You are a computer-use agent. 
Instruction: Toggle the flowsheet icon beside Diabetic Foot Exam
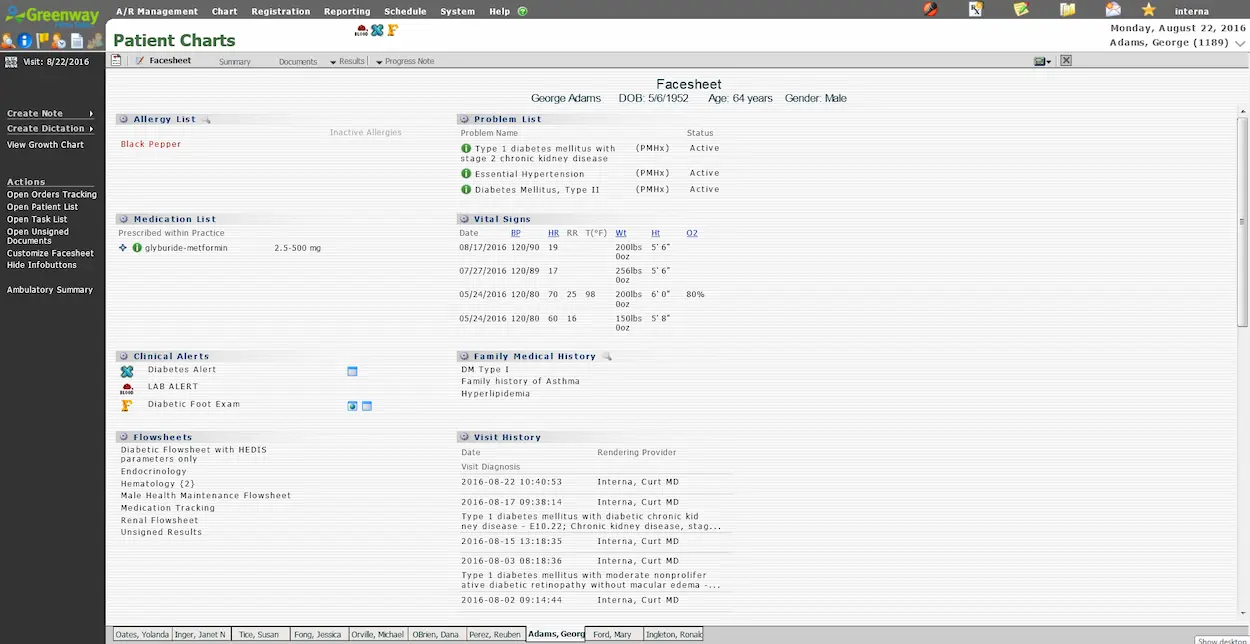click(x=366, y=406)
